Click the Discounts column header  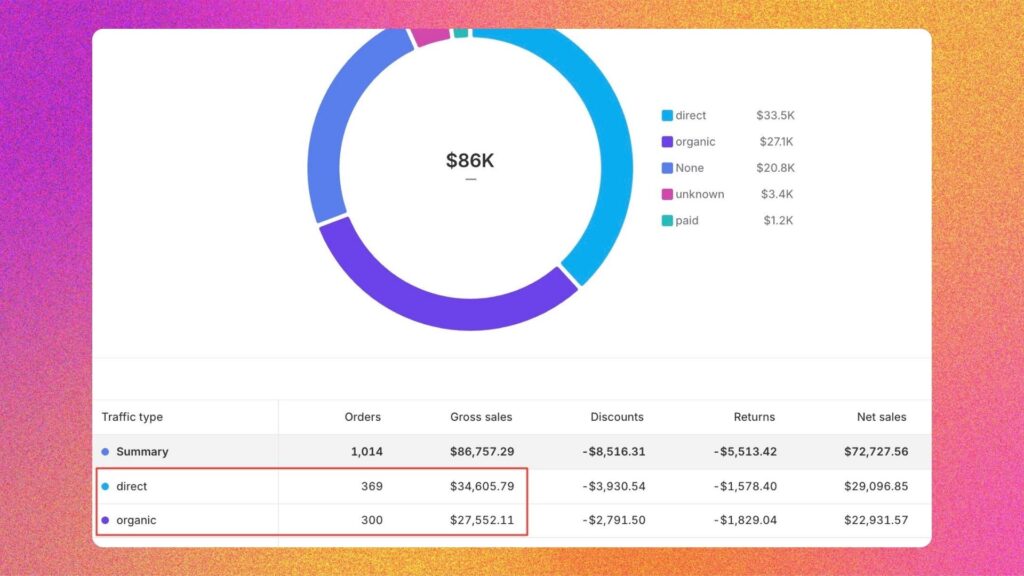click(x=617, y=417)
